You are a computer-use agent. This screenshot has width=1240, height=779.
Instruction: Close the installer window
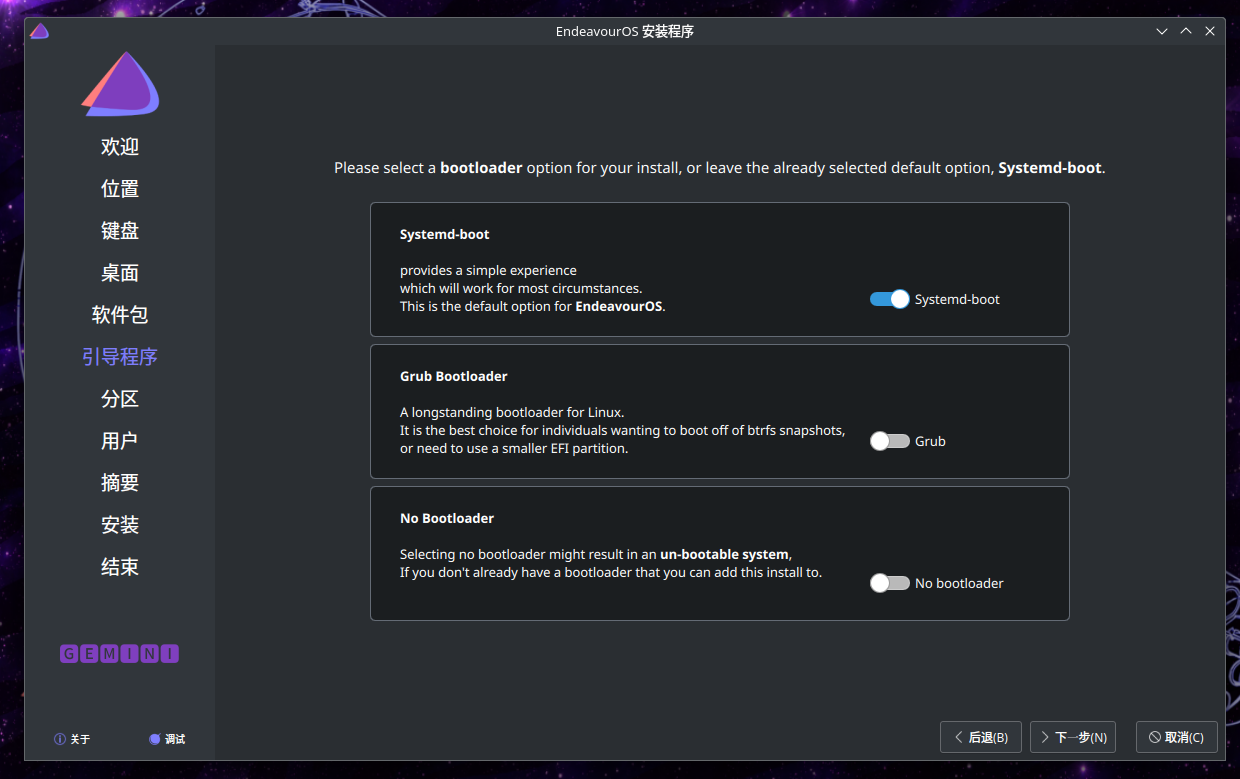coord(1210,31)
